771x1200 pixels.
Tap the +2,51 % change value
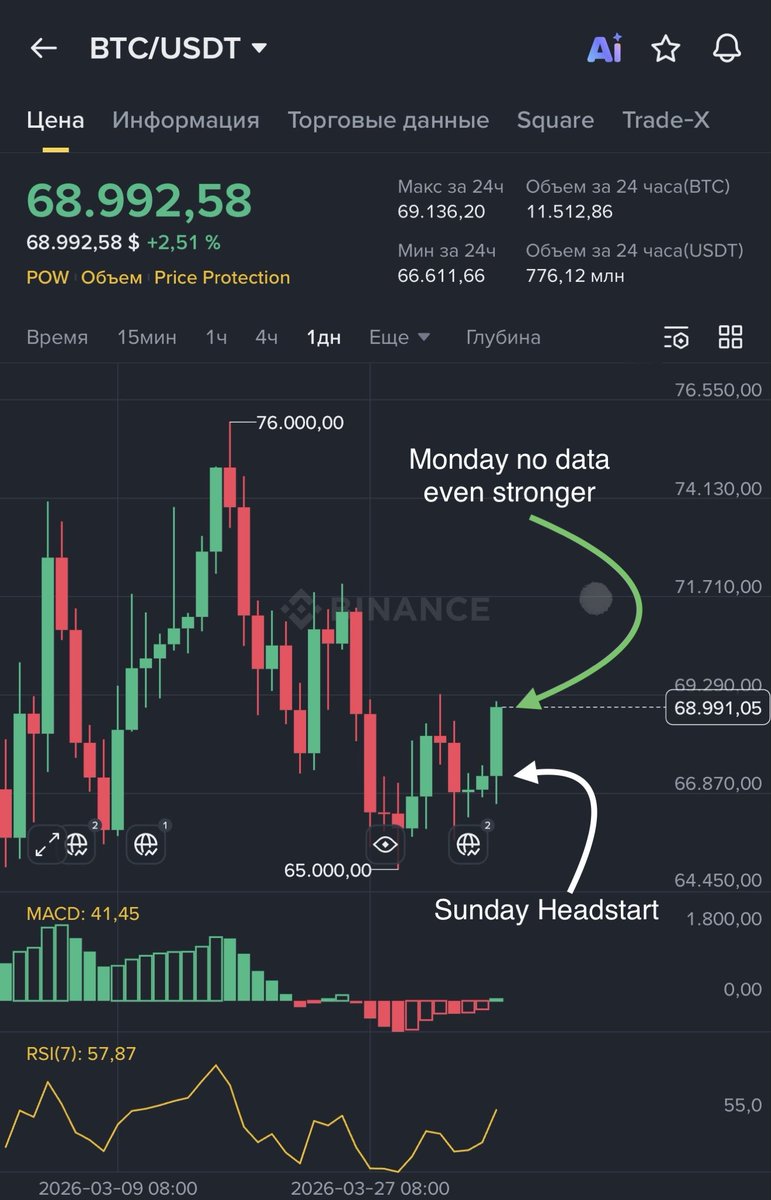pos(184,242)
